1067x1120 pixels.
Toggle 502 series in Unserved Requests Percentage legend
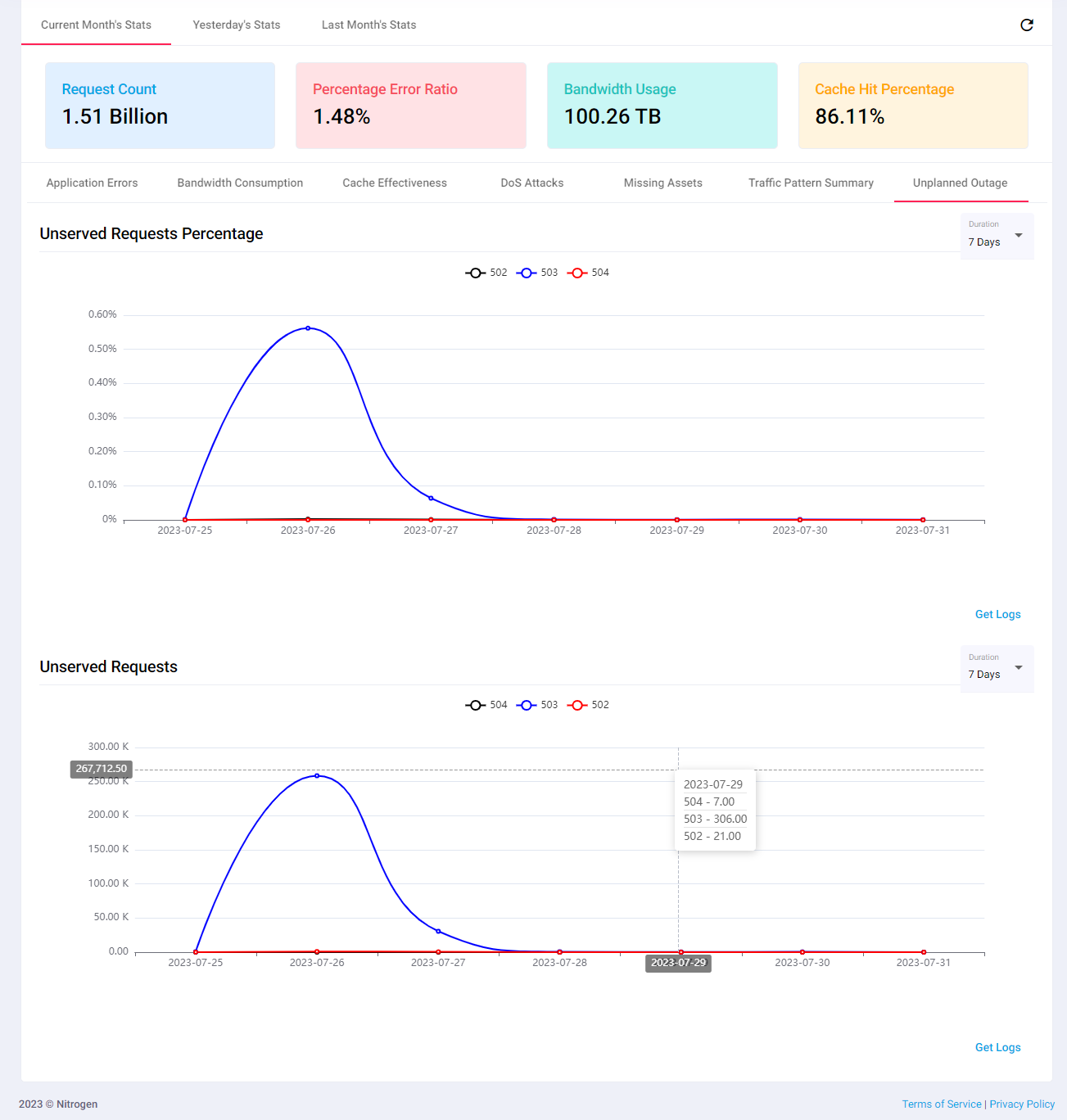pos(486,273)
